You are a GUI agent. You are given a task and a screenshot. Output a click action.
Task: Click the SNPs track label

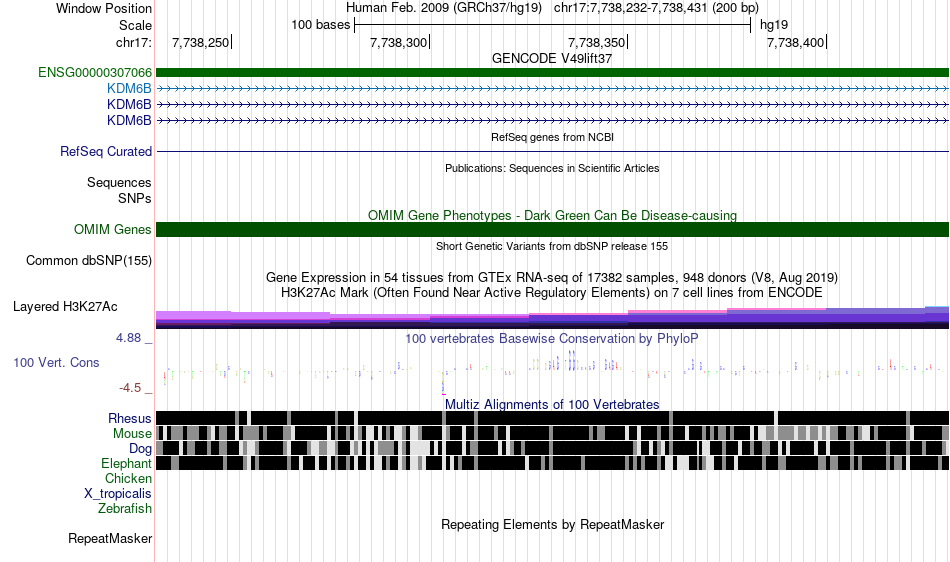click(135, 199)
